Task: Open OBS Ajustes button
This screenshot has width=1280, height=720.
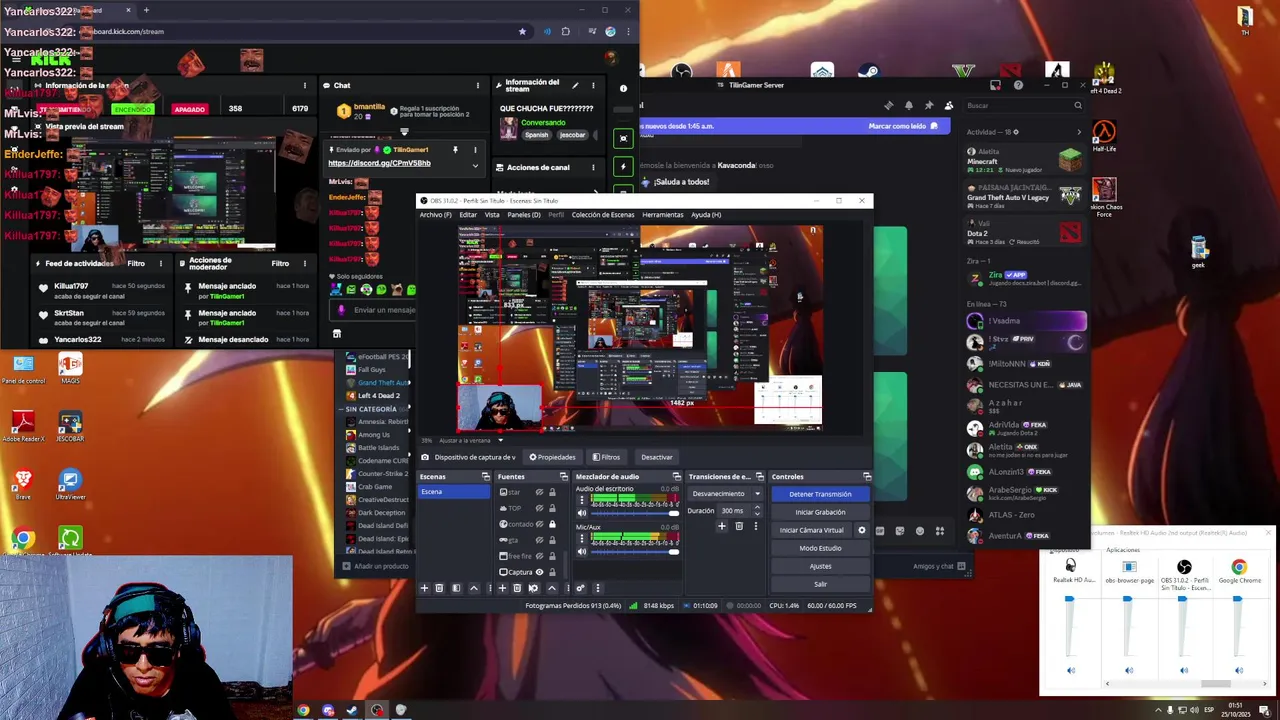Action: tap(820, 566)
